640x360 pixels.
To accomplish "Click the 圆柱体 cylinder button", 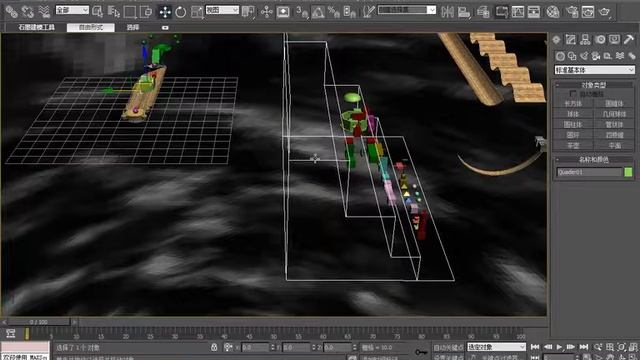I will (573, 124).
